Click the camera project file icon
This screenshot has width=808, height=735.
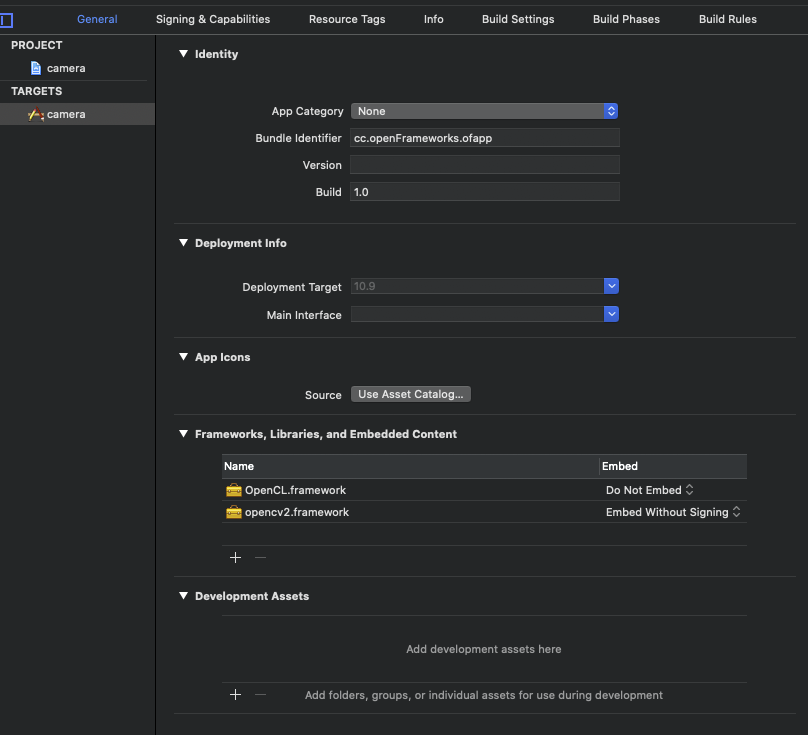36,68
